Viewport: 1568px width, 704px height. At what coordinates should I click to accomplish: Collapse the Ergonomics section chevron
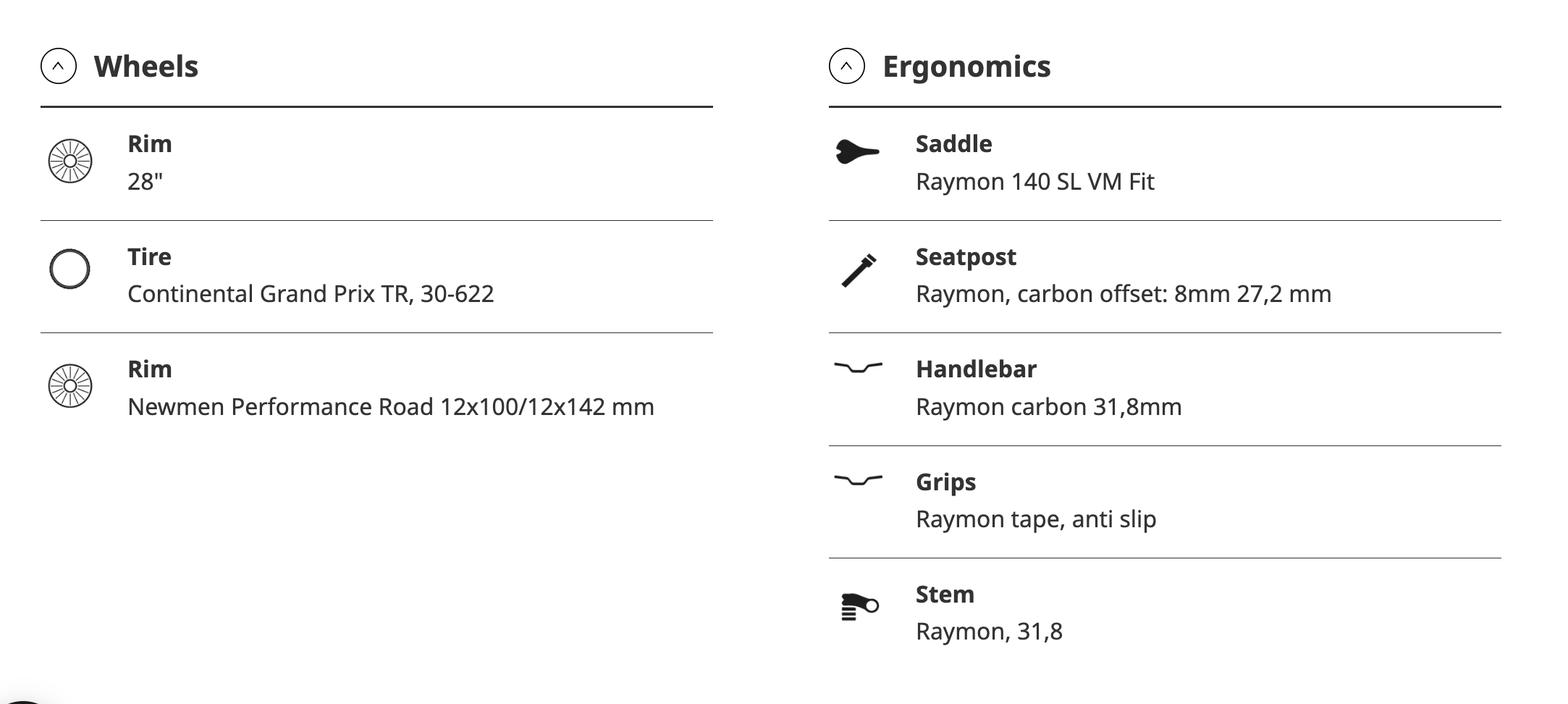846,67
